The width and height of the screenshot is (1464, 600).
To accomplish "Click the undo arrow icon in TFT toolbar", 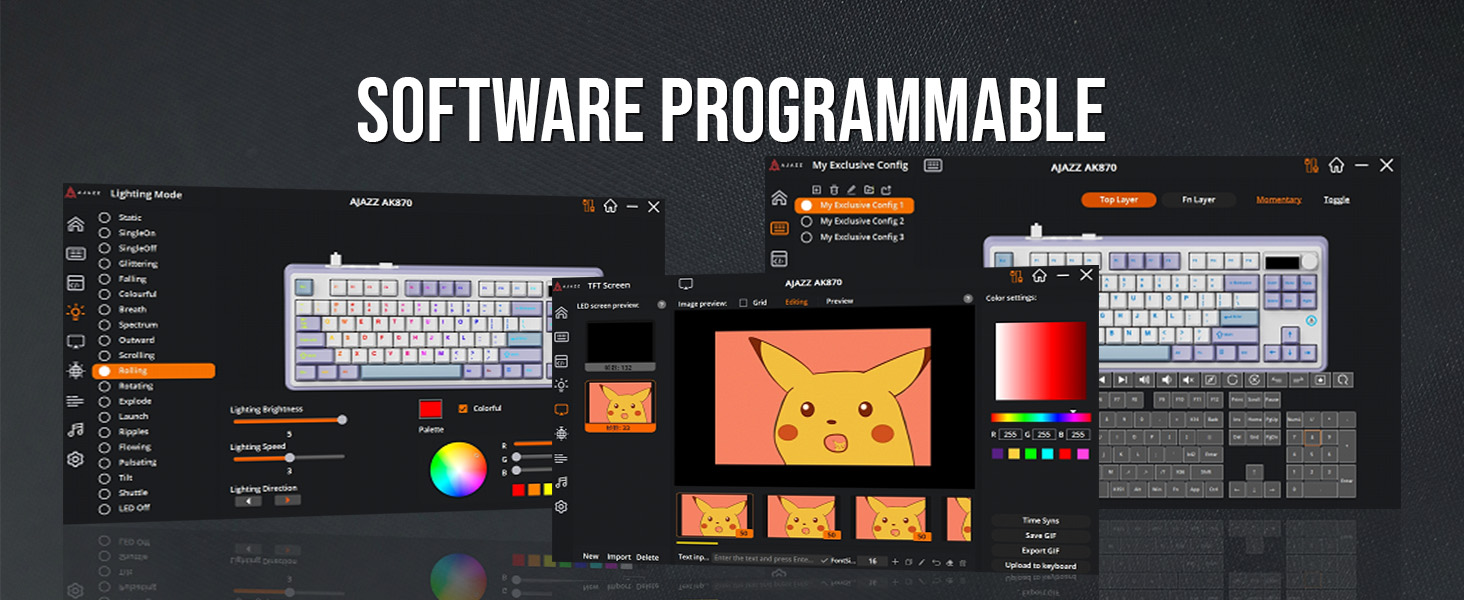I will tap(936, 562).
